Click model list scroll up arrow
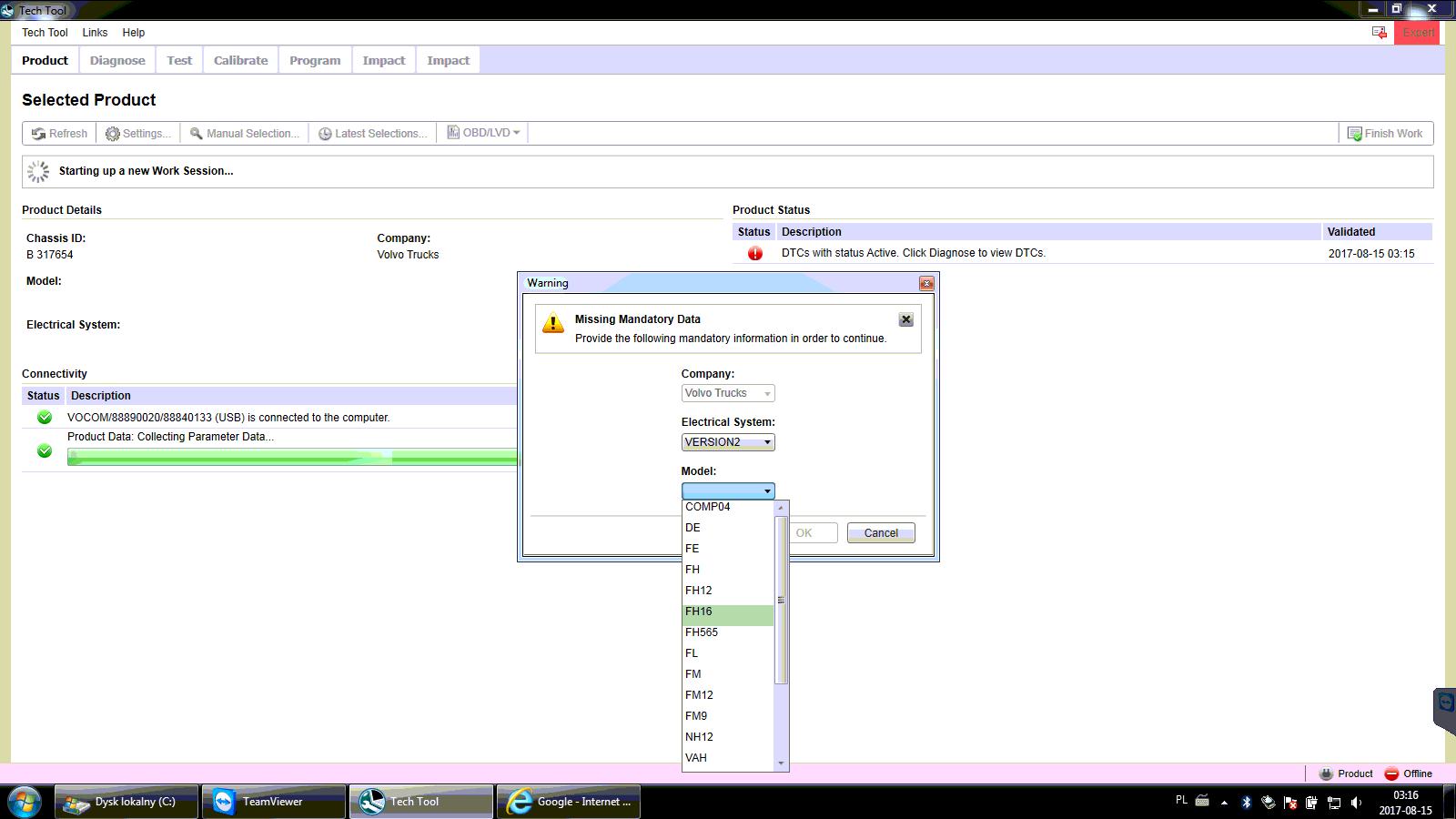The height and width of the screenshot is (819, 1456). 781,508
